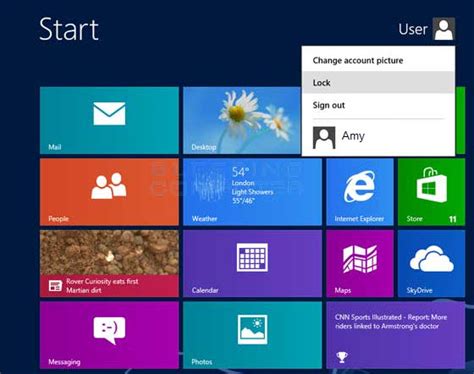The height and width of the screenshot is (374, 474).
Task: Launch Internet Explorer tile
Action: 360,192
